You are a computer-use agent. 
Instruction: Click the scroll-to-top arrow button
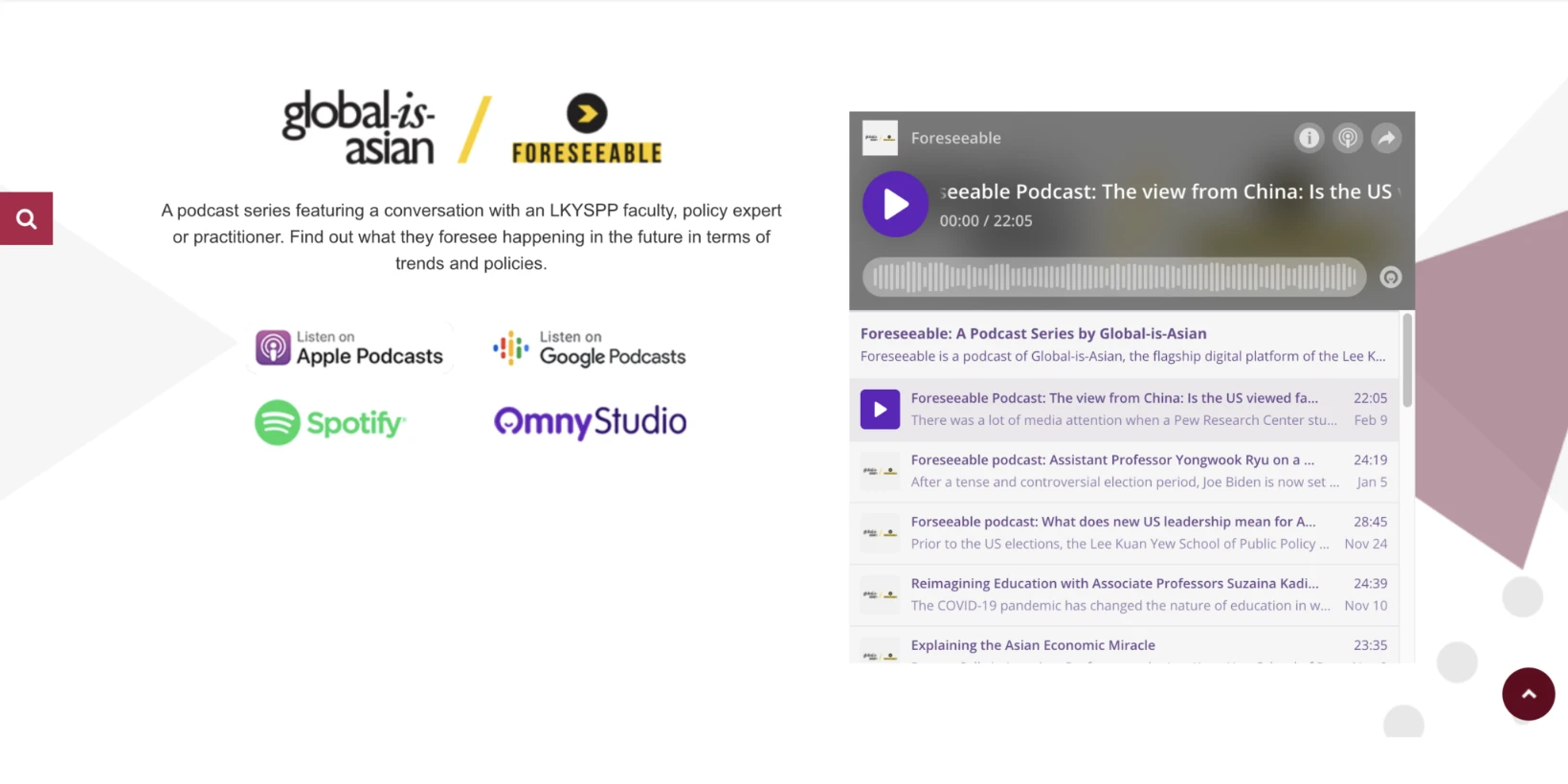click(1528, 694)
